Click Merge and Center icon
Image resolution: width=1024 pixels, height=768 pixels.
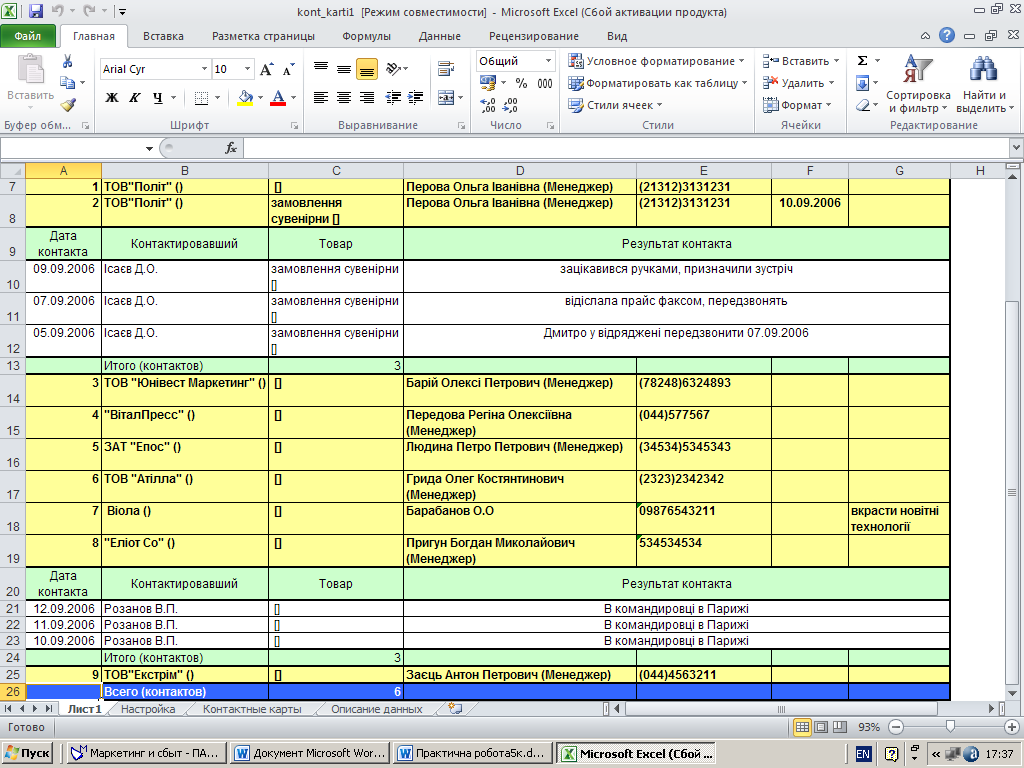point(446,98)
